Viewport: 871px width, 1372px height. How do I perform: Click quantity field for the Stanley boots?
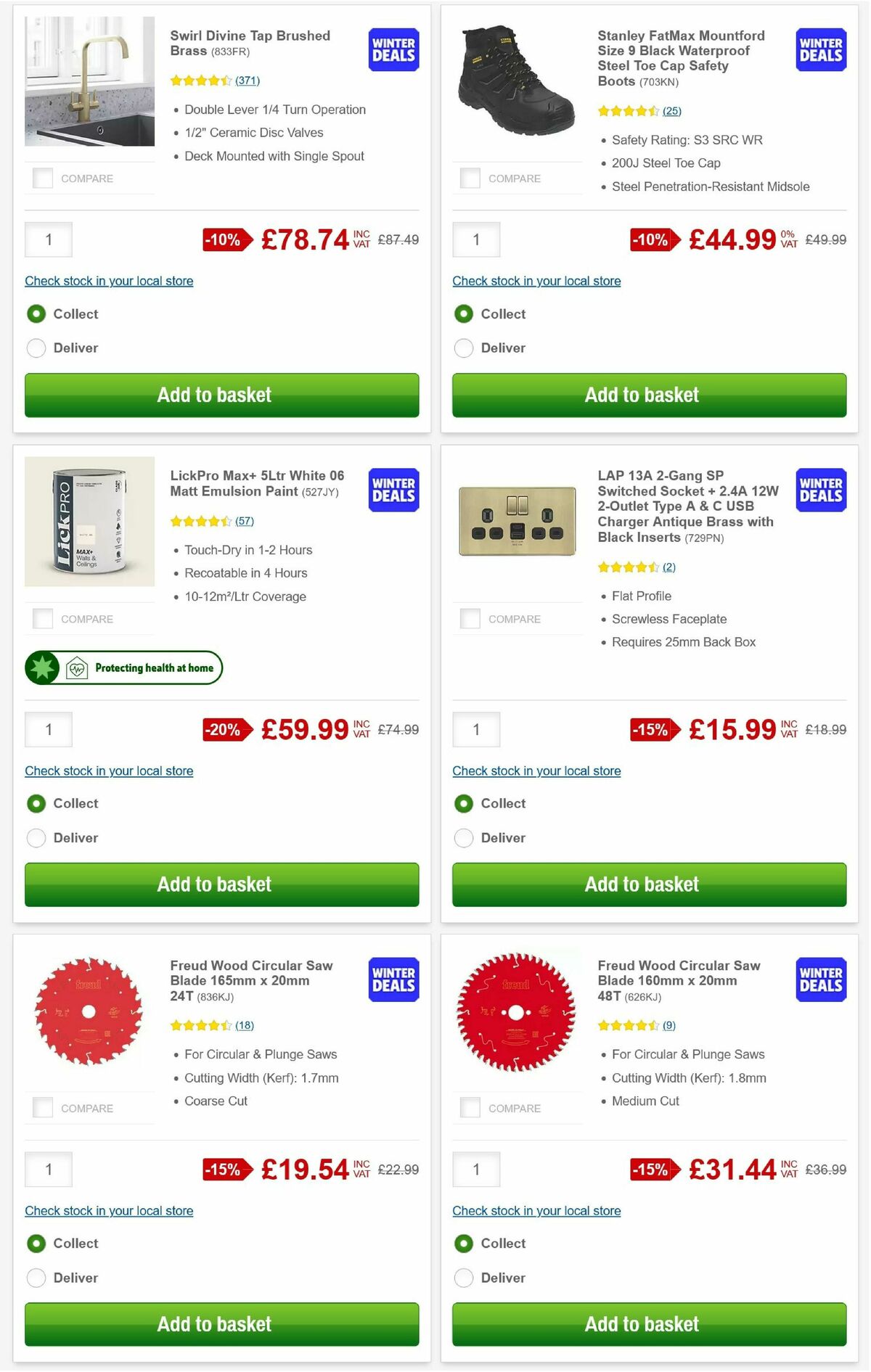476,239
